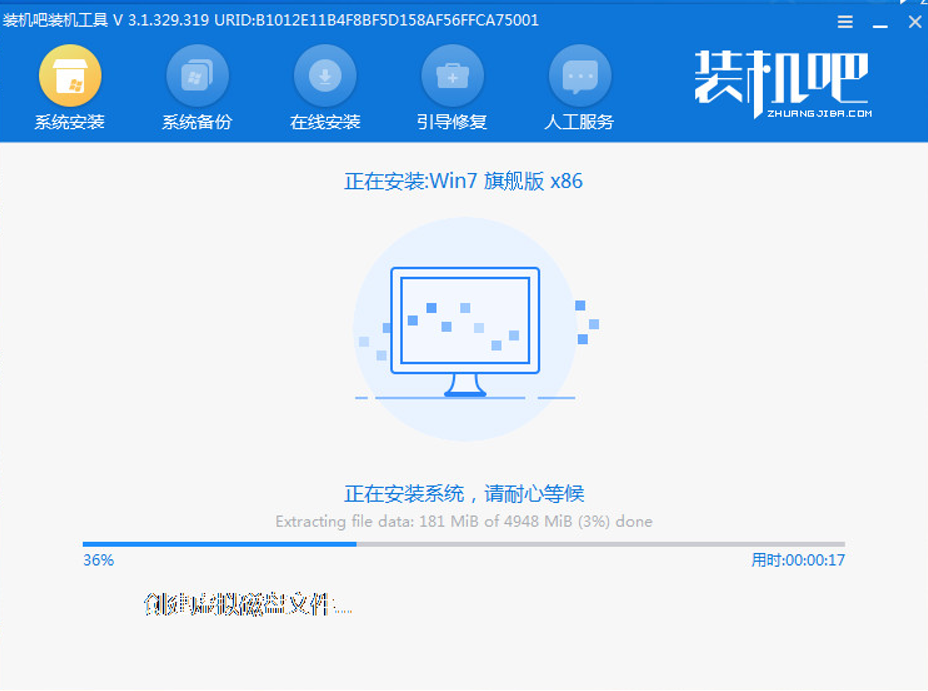Click the 正在安装:Win7 旗舰版 x86 heading
The image size is (928, 691).
463,181
